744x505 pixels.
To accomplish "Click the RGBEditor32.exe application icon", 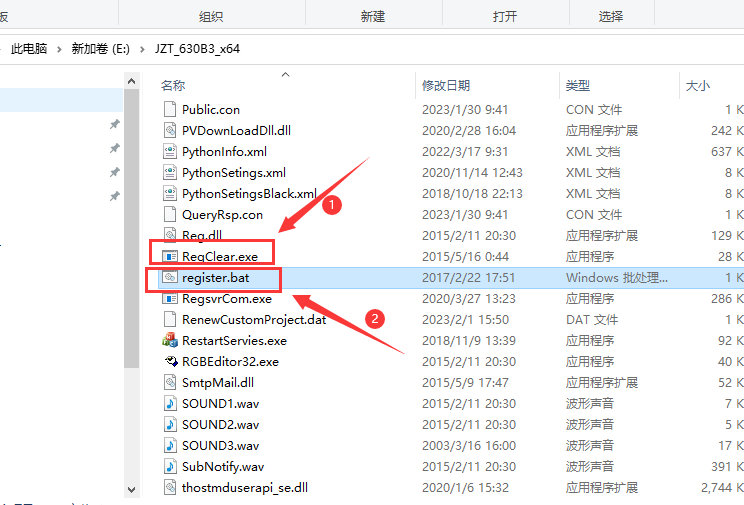I will coord(170,362).
